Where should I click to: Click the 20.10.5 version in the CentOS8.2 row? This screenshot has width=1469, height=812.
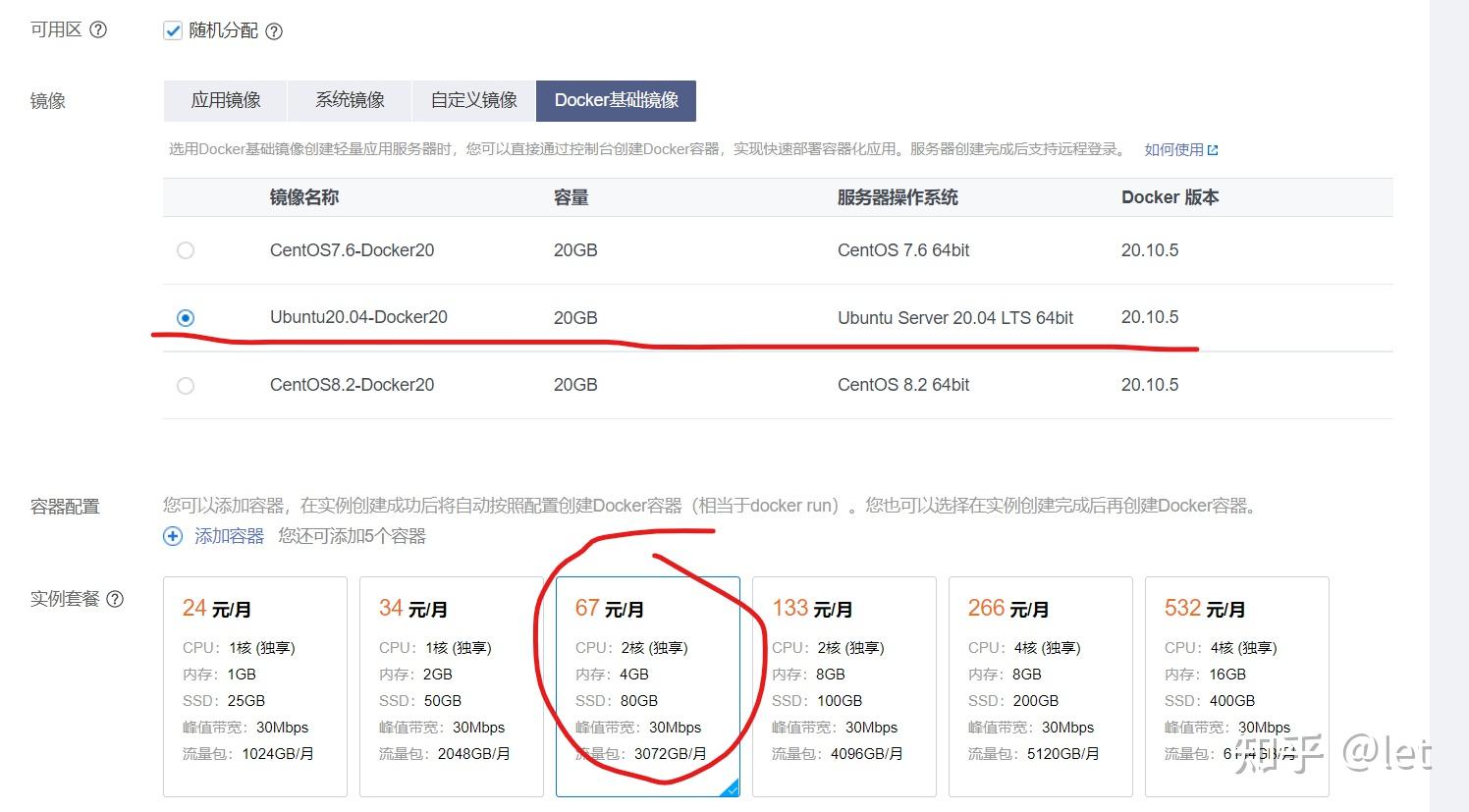pos(1150,385)
